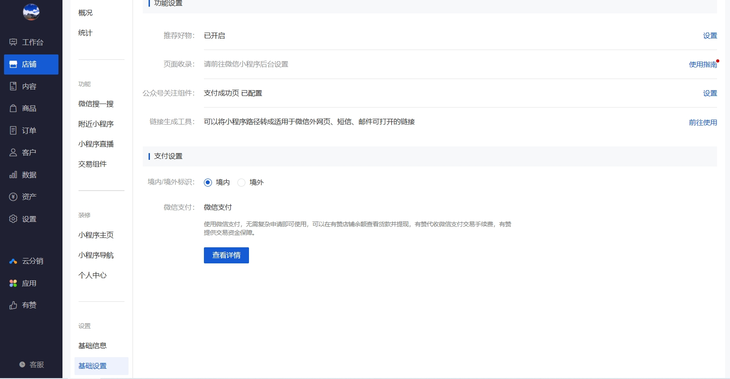
Task: Click the 商品 bag icon
Action: point(13,108)
